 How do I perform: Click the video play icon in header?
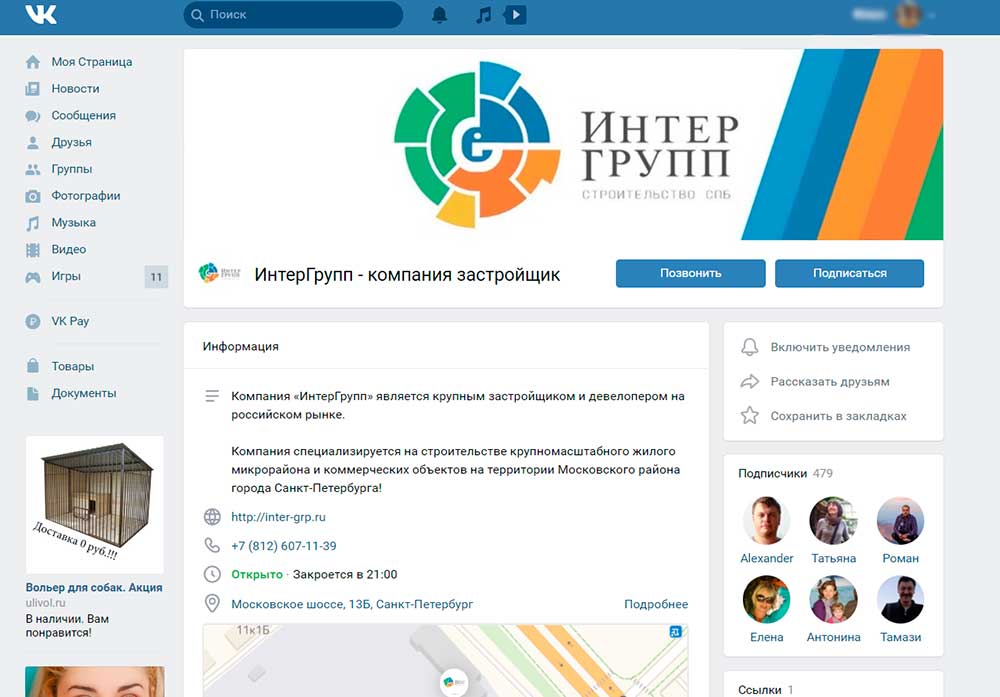coord(515,15)
